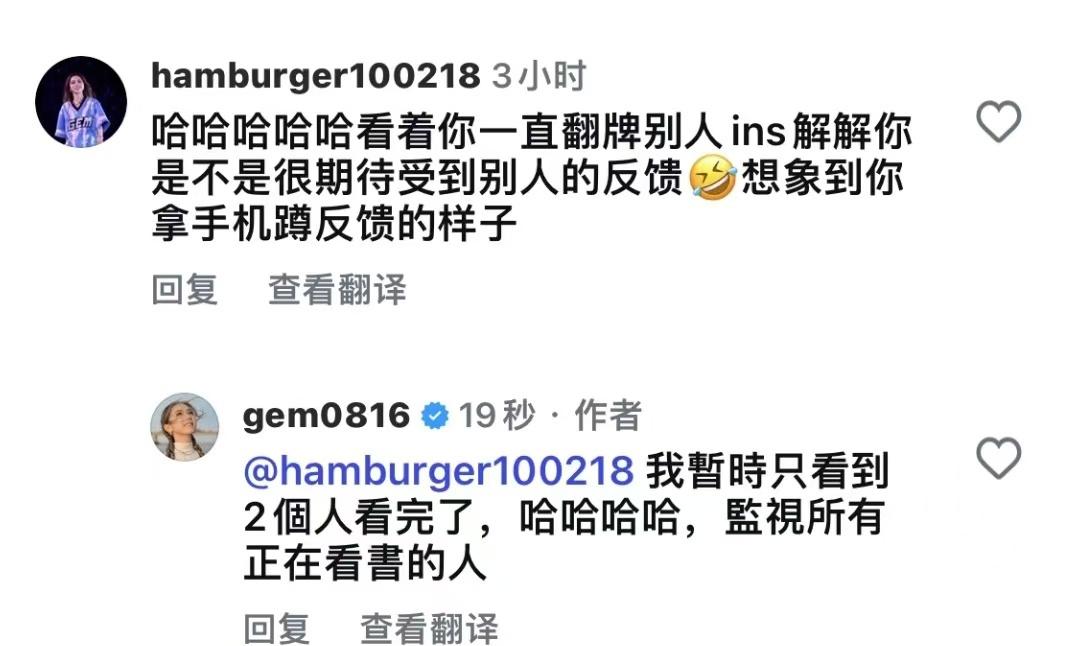Click the 作者 author label

pos(608,416)
